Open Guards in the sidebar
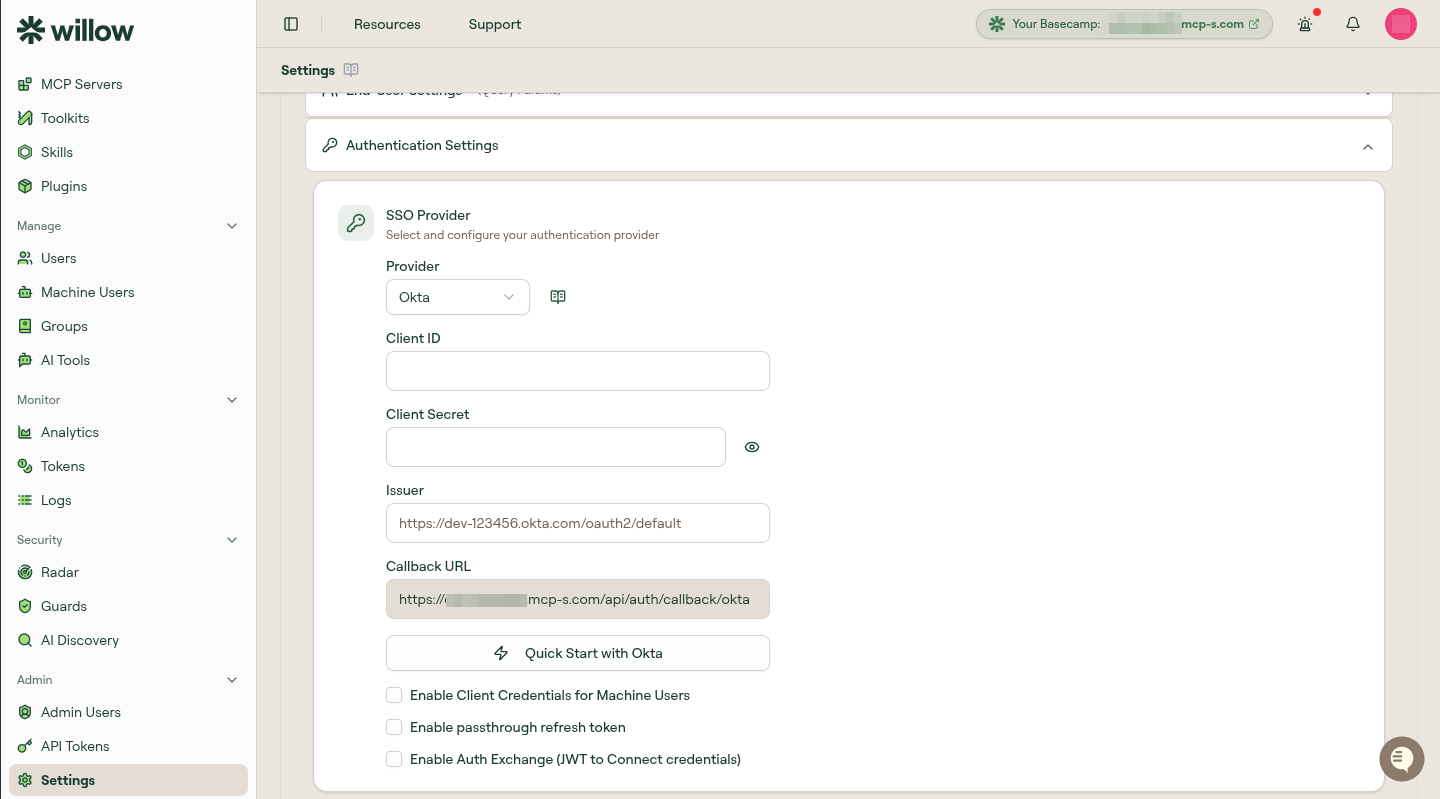The width and height of the screenshot is (1440, 799). pyautogui.click(x=128, y=606)
